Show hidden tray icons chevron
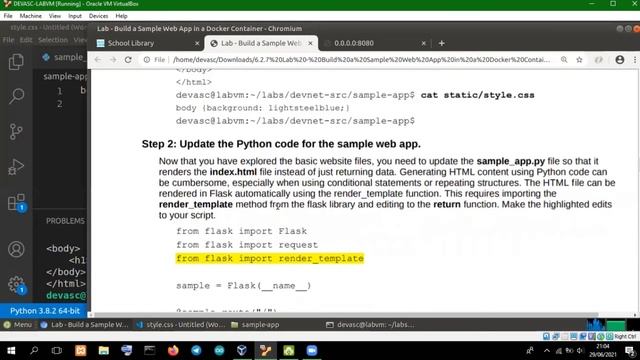Screen dimensions: 640x360 547,351
